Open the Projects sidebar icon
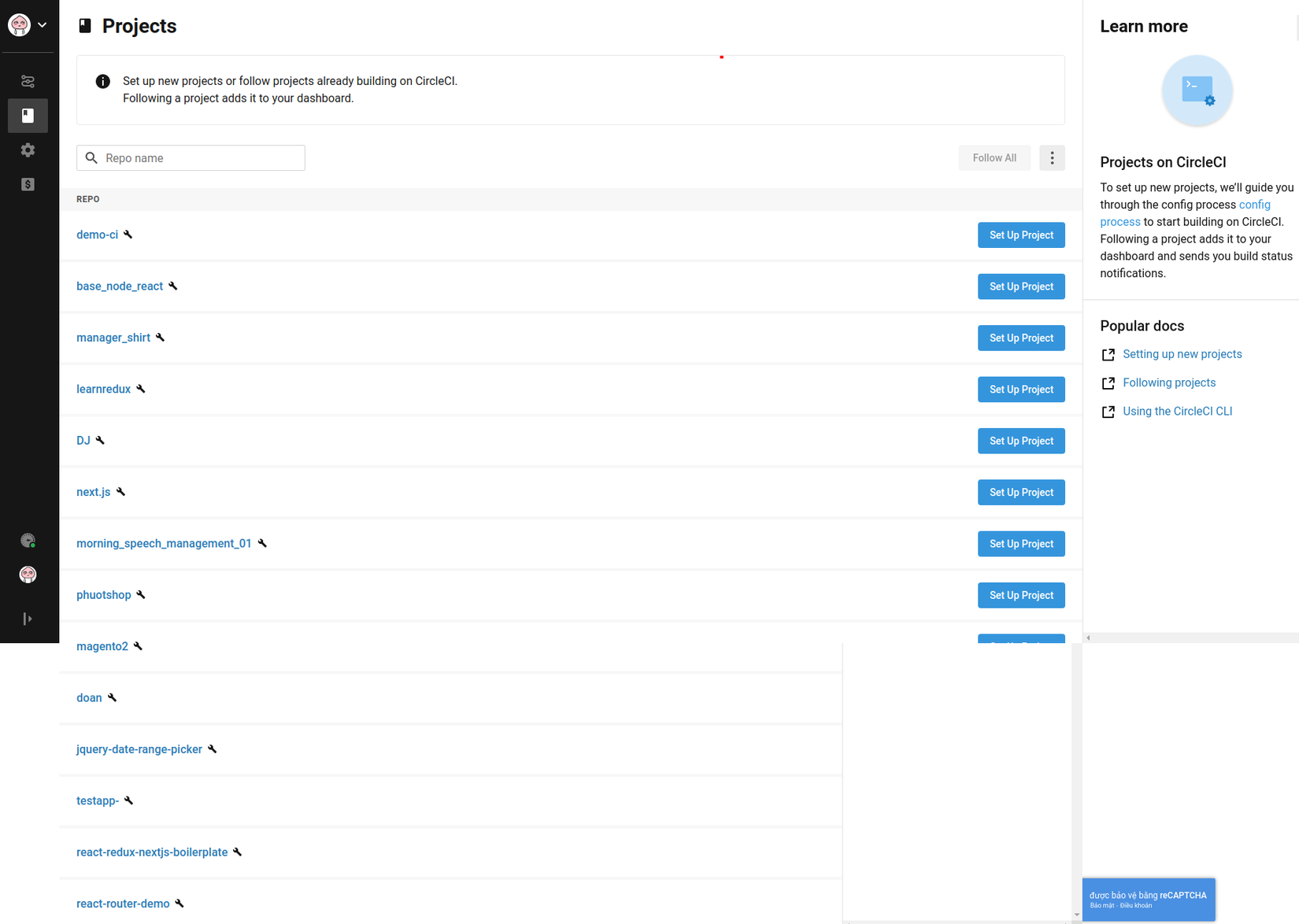The image size is (1299, 924). [x=28, y=116]
